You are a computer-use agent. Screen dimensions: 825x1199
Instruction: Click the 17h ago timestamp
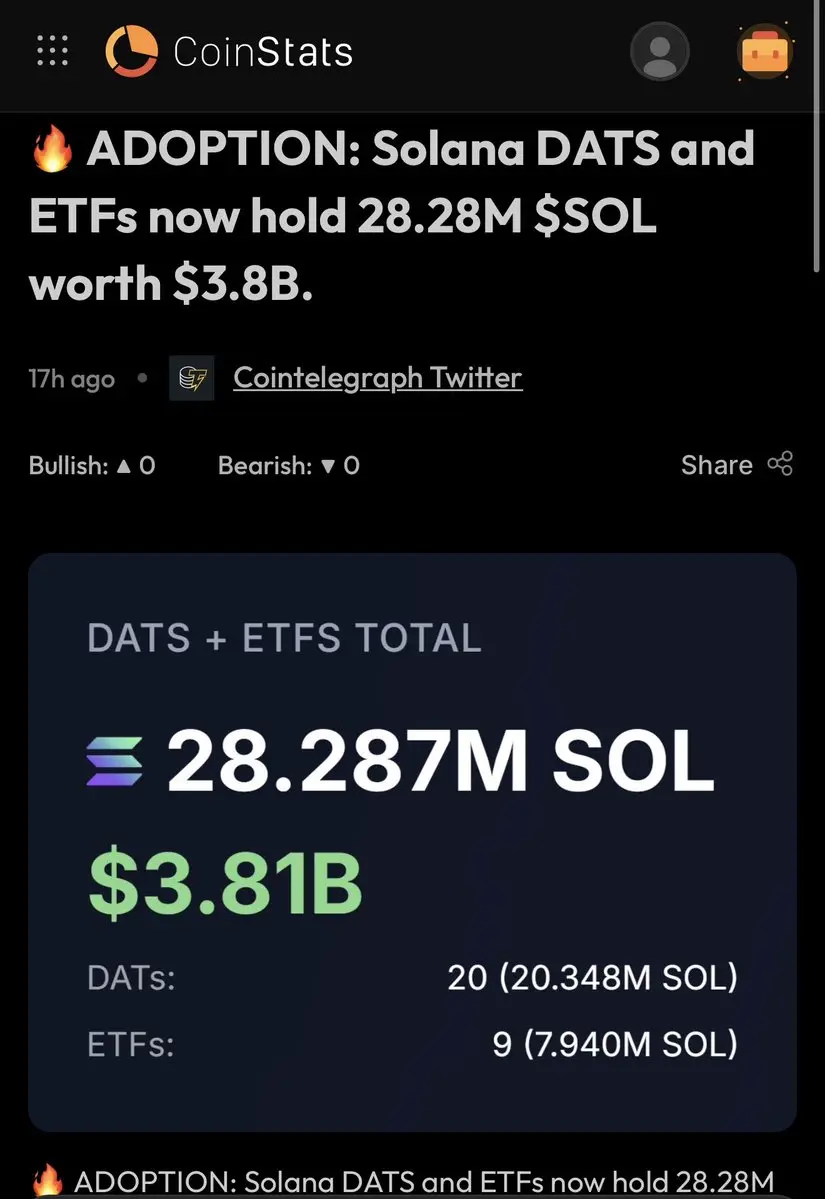(72, 380)
